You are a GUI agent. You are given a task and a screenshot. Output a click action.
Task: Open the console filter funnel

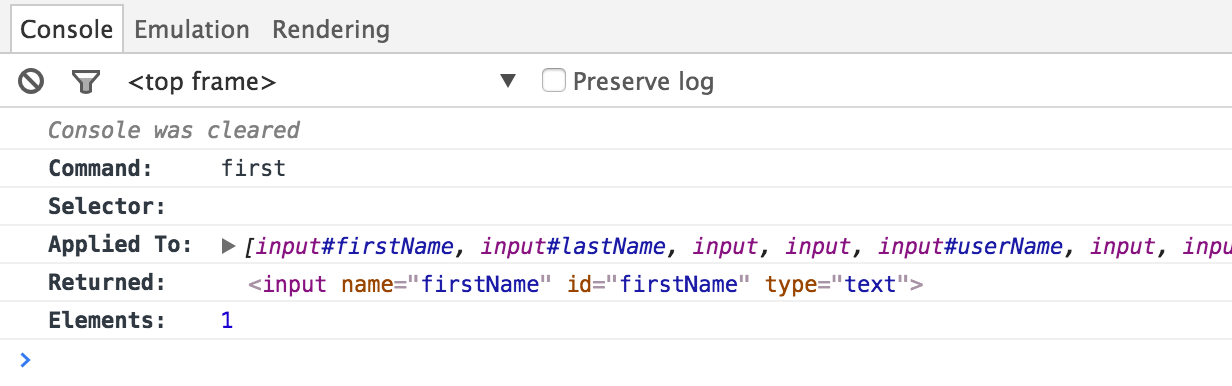click(x=87, y=81)
